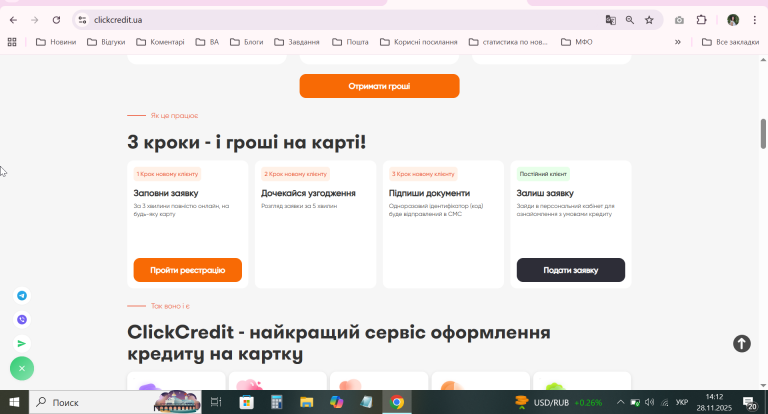768x414 pixels.
Task: Click the Залиш заявку heading
Action: (545, 193)
